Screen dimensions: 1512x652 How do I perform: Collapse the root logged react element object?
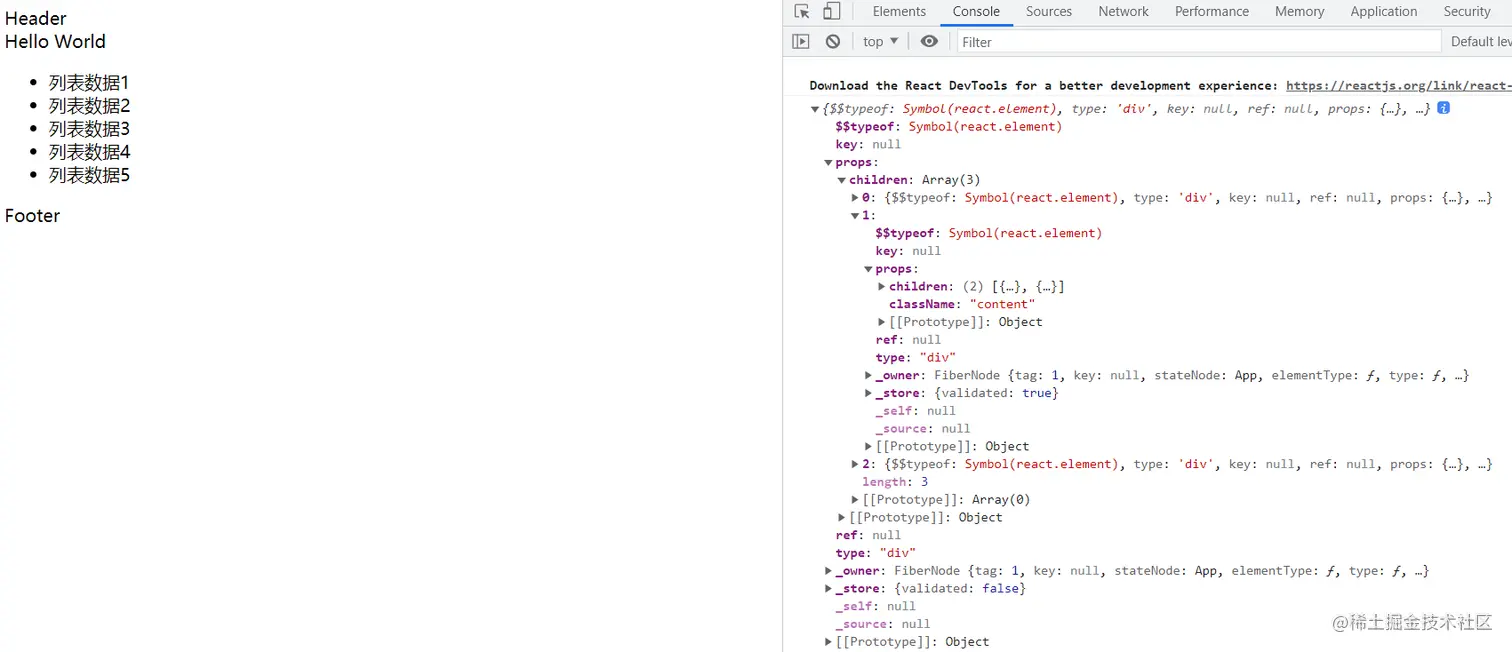click(x=815, y=109)
